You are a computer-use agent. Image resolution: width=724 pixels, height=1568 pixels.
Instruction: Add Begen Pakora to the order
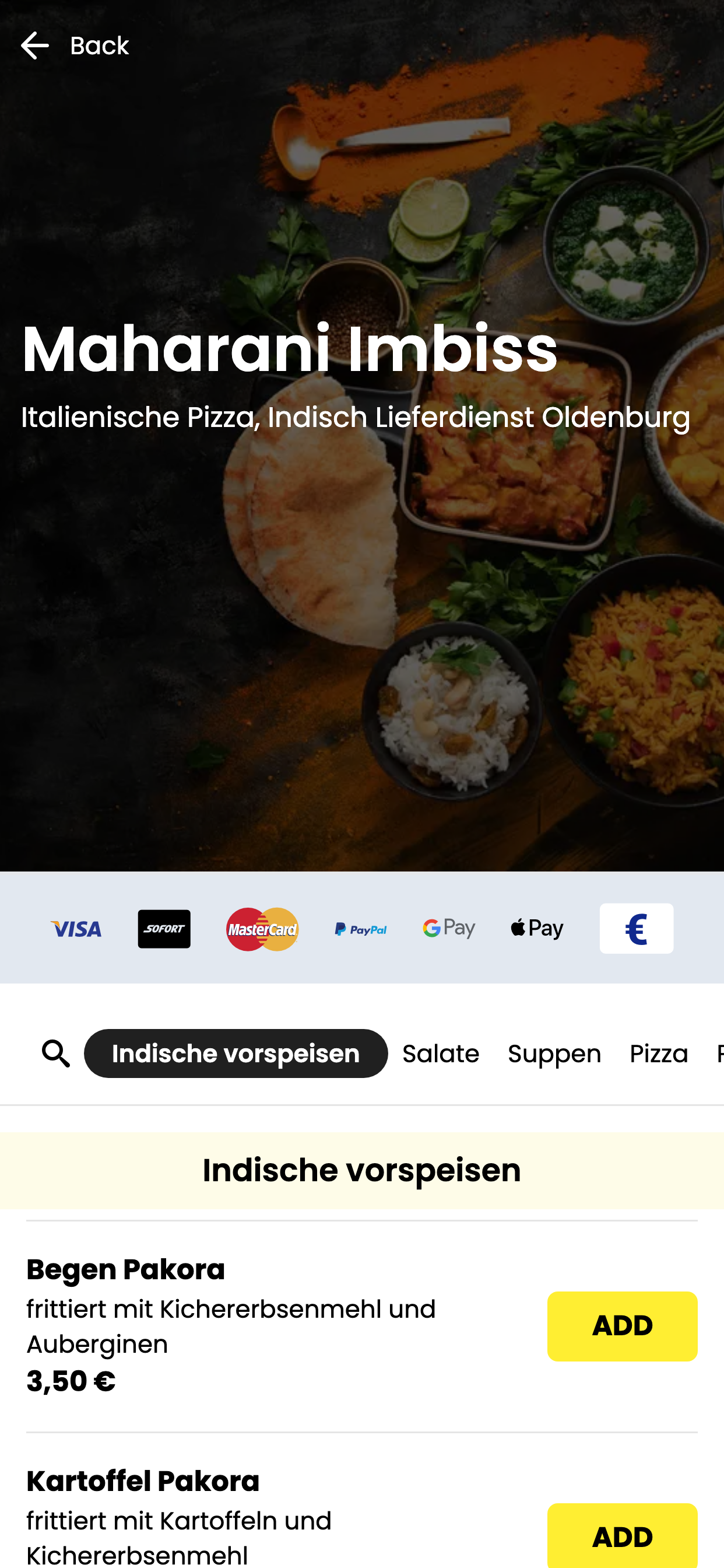click(x=623, y=1326)
